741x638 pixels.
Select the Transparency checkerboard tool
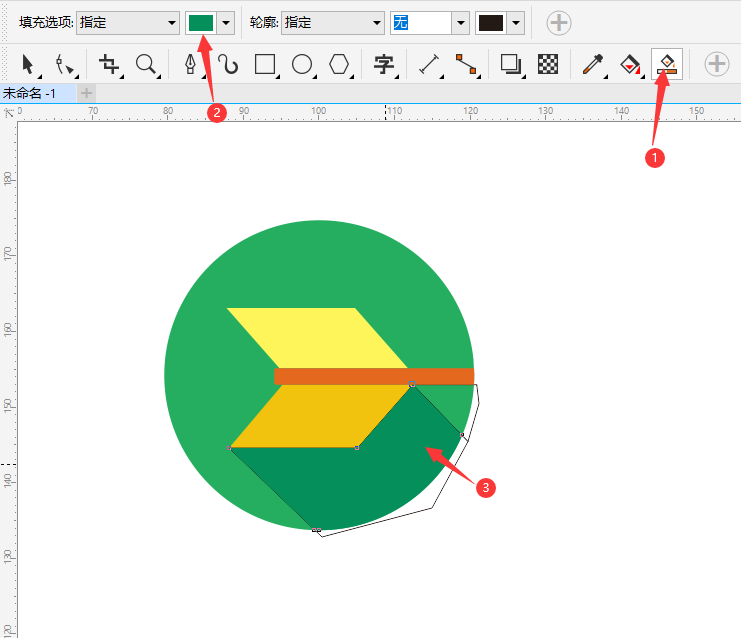pos(548,64)
